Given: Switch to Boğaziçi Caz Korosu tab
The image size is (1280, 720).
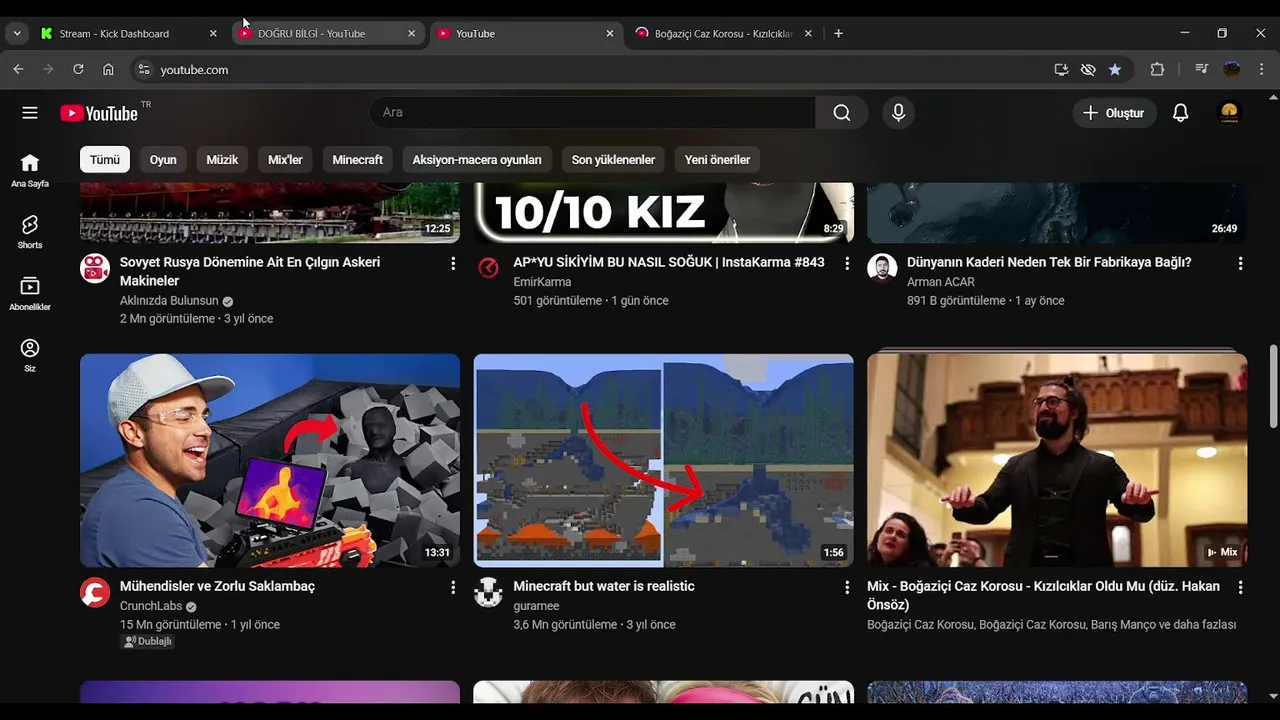Looking at the screenshot, I should click(723, 33).
